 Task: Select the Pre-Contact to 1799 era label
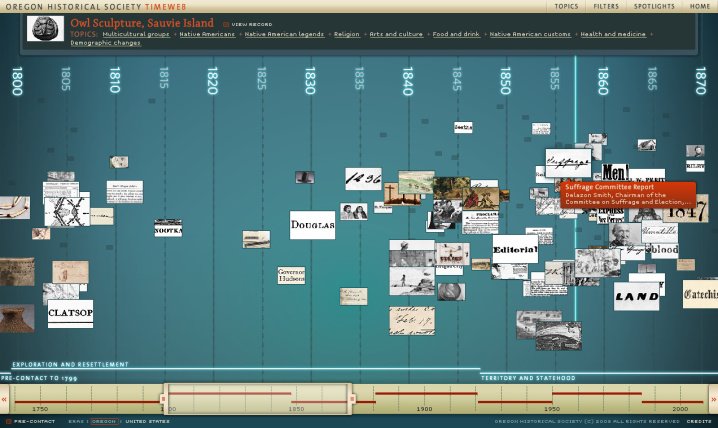tap(39, 378)
